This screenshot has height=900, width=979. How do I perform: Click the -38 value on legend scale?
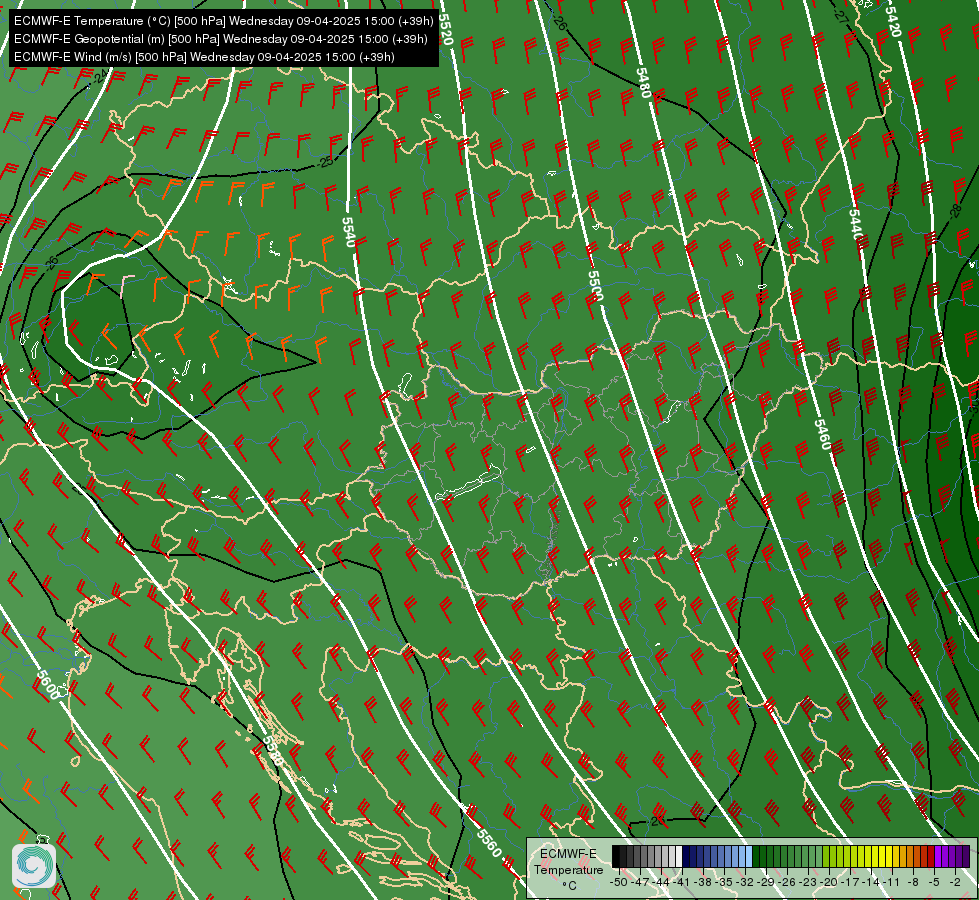(x=702, y=882)
